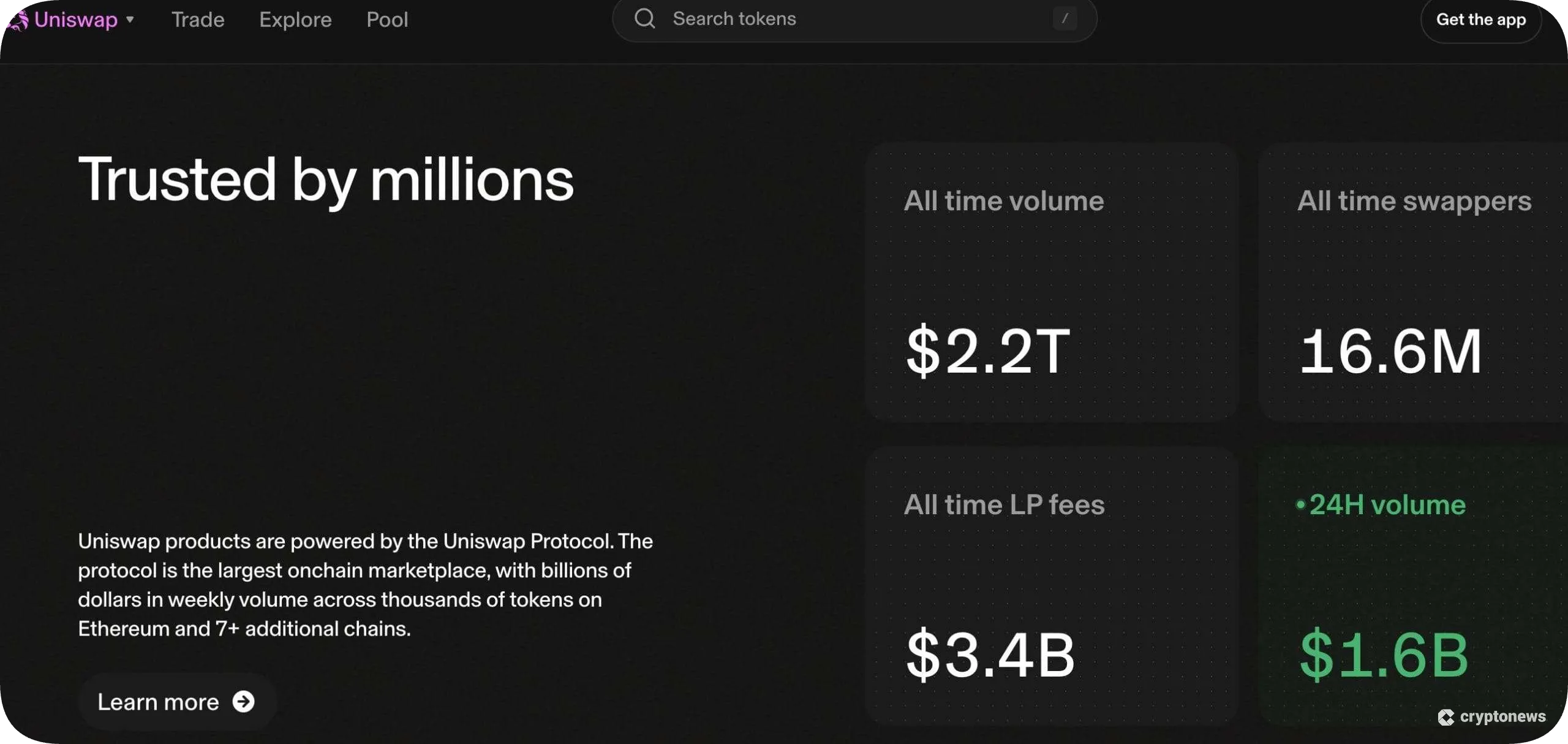Open the All time LP fees card
The image size is (1568, 744).
pos(1051,585)
